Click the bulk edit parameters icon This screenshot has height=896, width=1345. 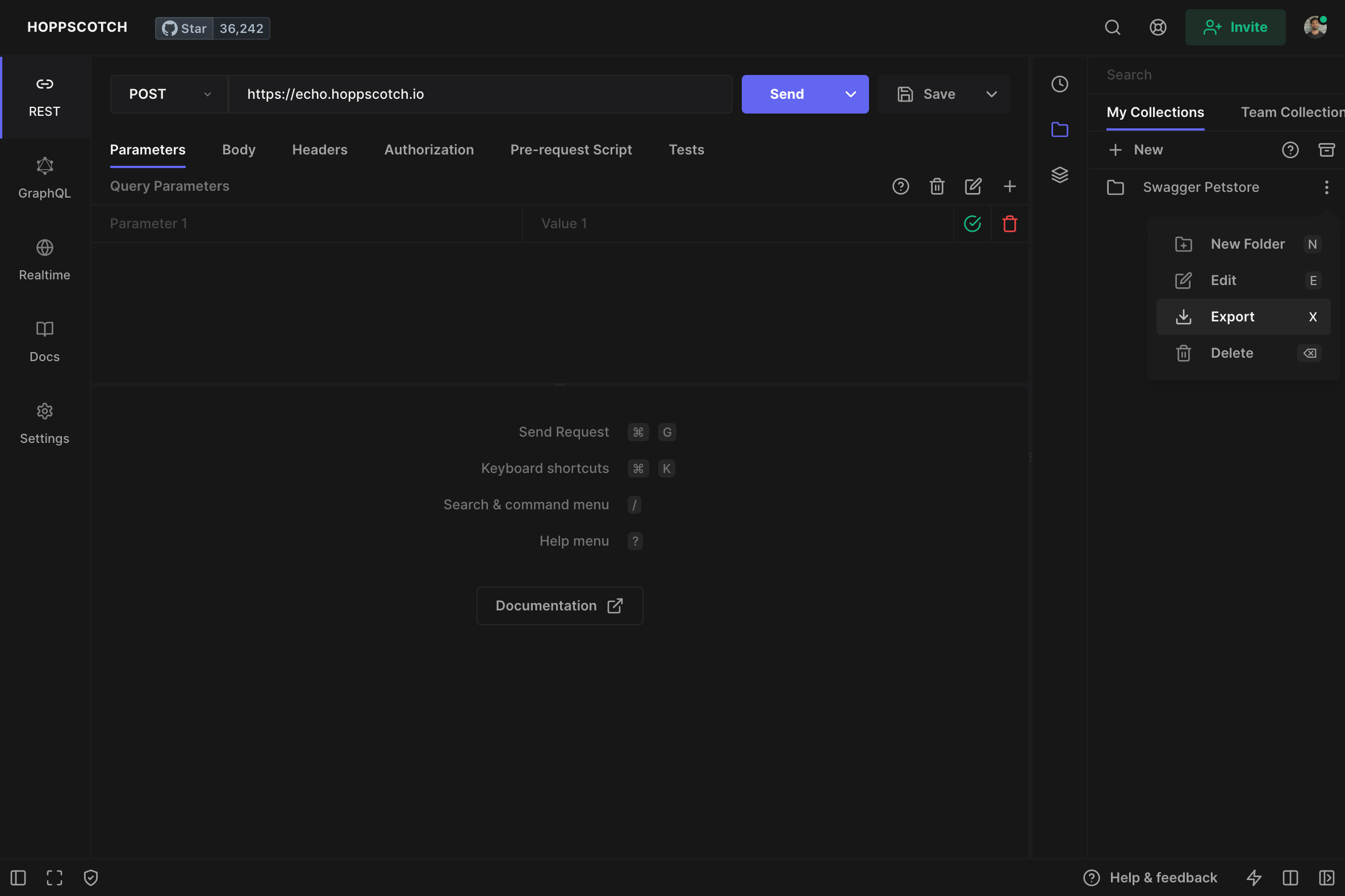tap(973, 186)
